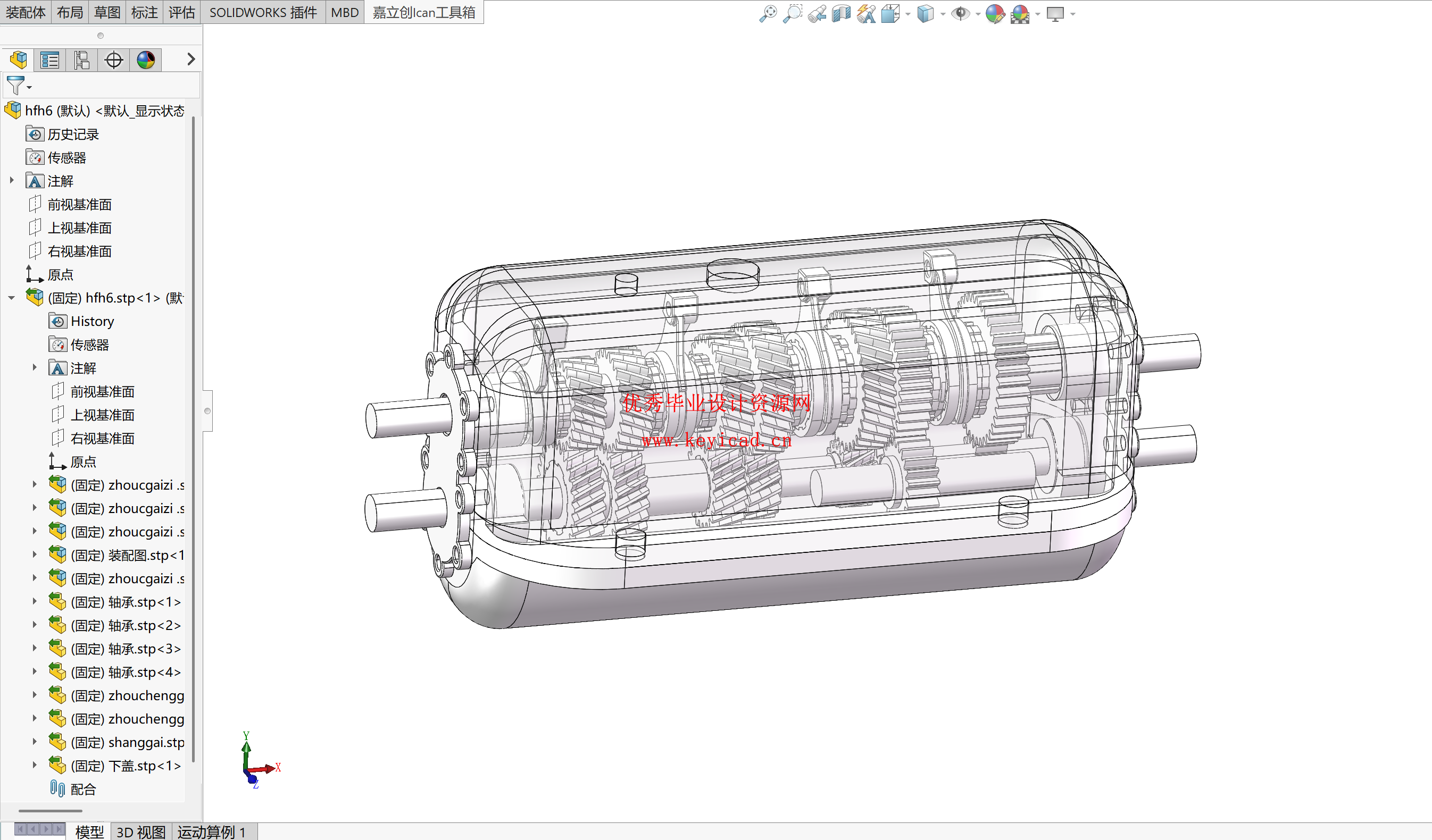Screen dimensions: 1432x840
Task: Open the Hide/Show Items eye dropdown
Action: coord(977,14)
